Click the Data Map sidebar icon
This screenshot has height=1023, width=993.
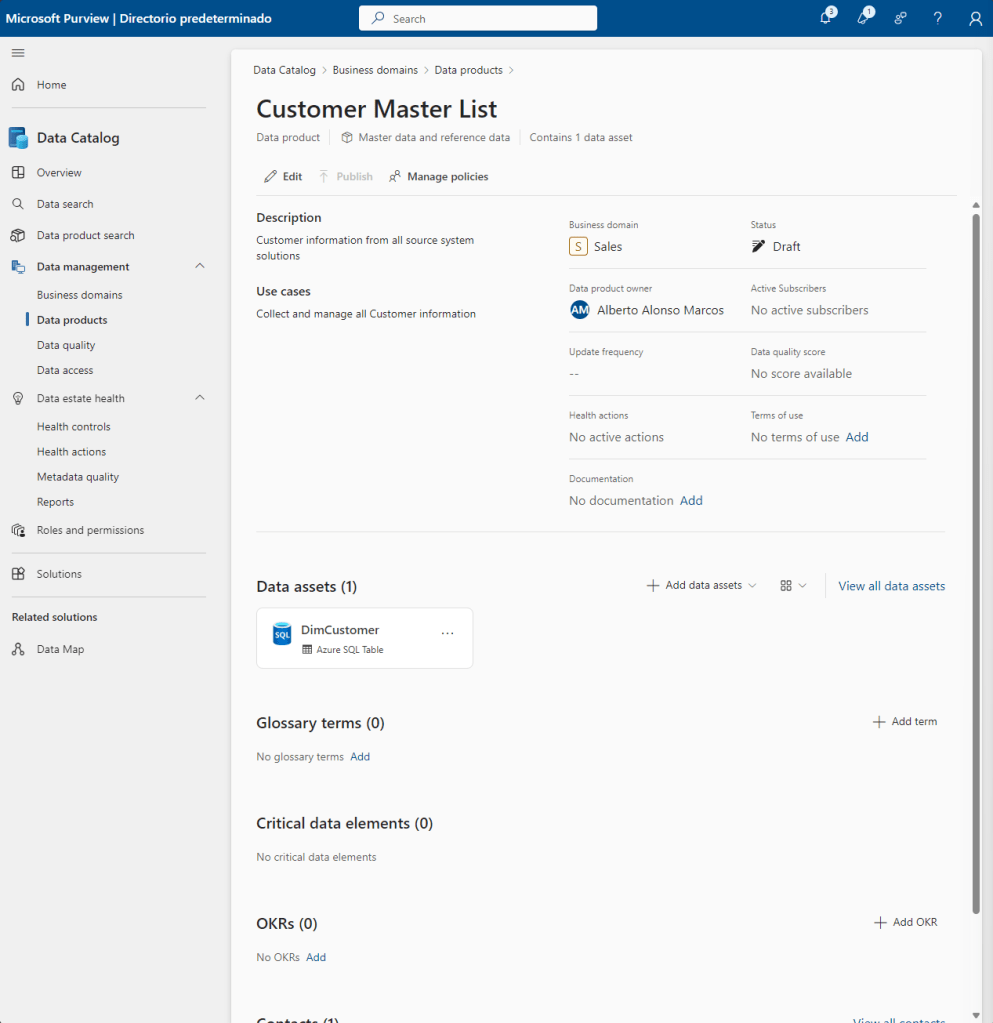[x=18, y=649]
